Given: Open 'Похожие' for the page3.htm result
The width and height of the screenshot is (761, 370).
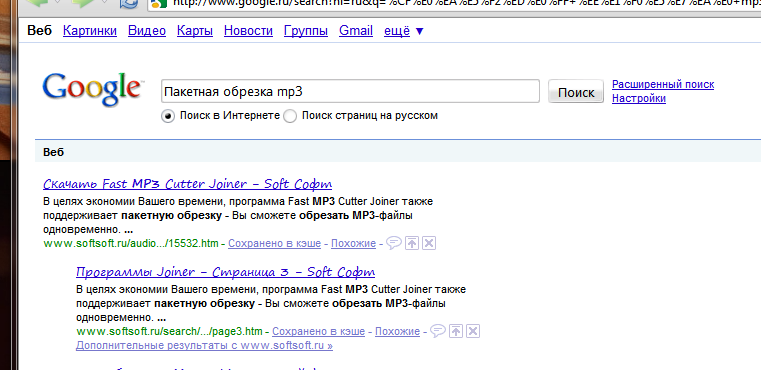Looking at the screenshot, I should pyautogui.click(x=397, y=332).
